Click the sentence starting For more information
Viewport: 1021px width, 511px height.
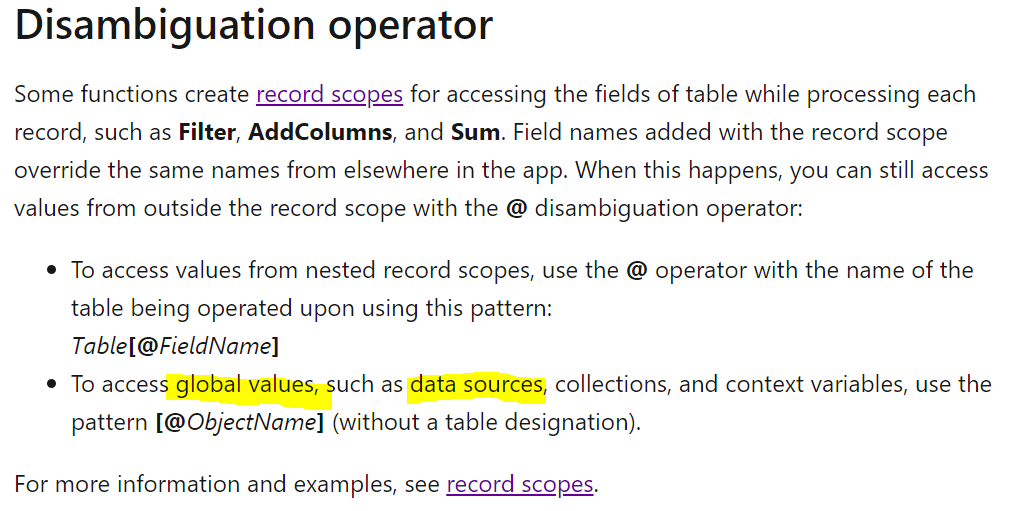pyautogui.click(x=306, y=485)
